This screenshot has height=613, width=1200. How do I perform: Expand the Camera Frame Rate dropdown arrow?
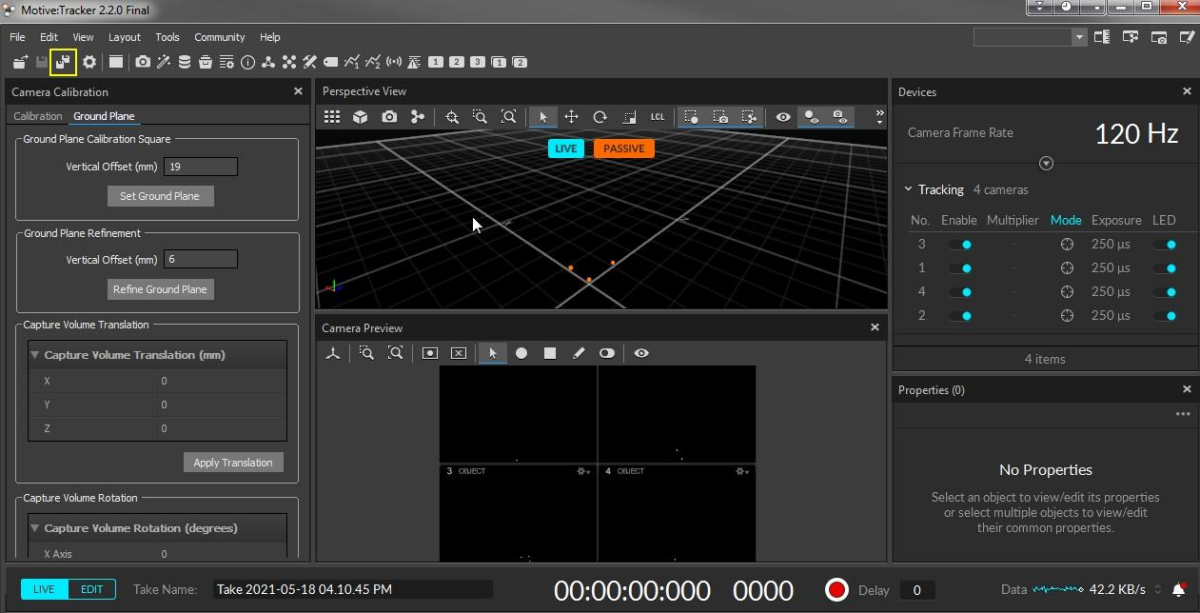pos(1046,163)
